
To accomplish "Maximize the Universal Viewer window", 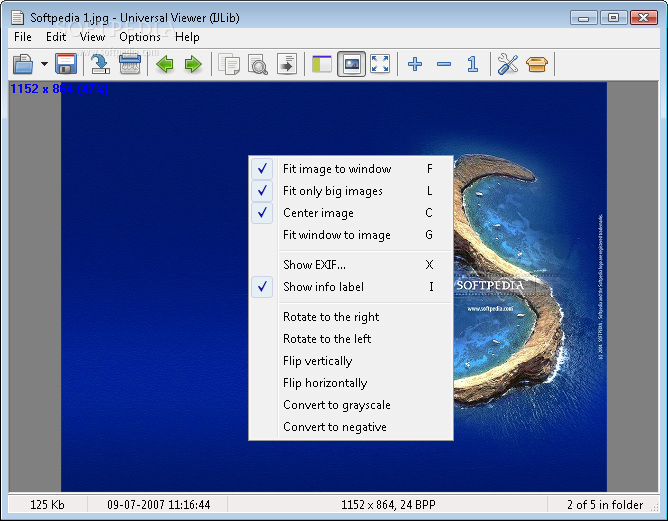I will (x=613, y=17).
